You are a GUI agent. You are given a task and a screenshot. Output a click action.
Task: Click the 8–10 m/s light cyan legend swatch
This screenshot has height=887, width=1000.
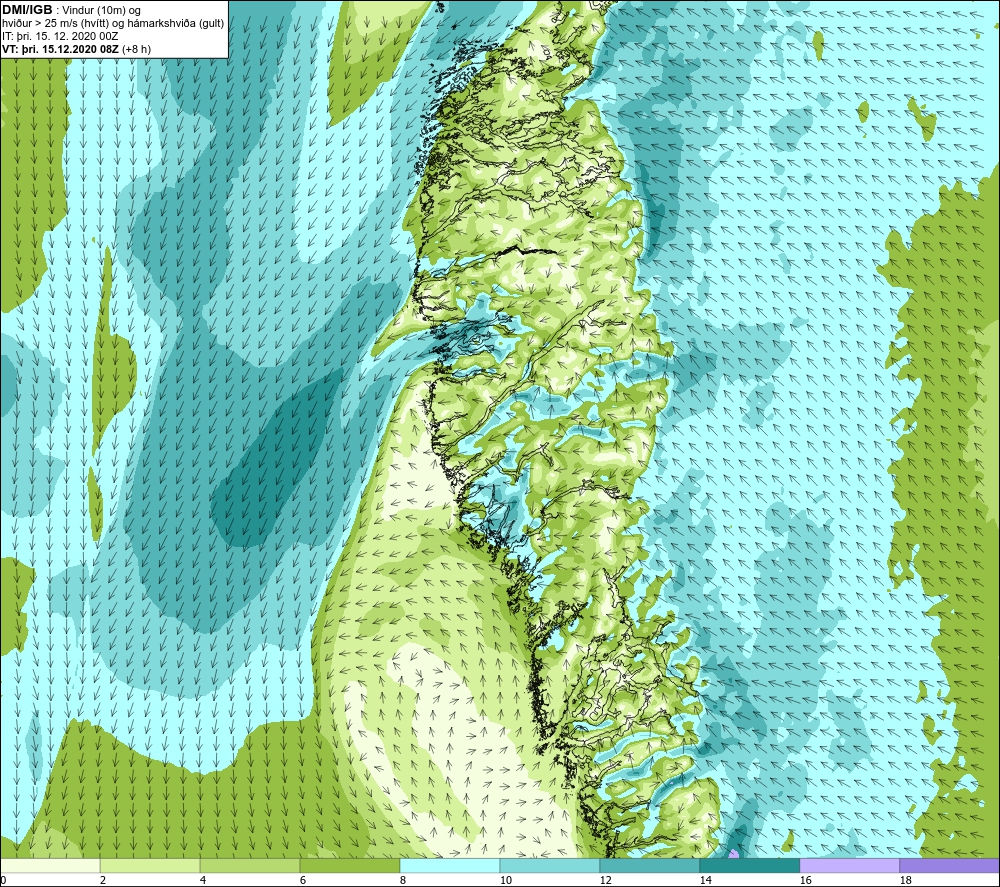(450, 866)
